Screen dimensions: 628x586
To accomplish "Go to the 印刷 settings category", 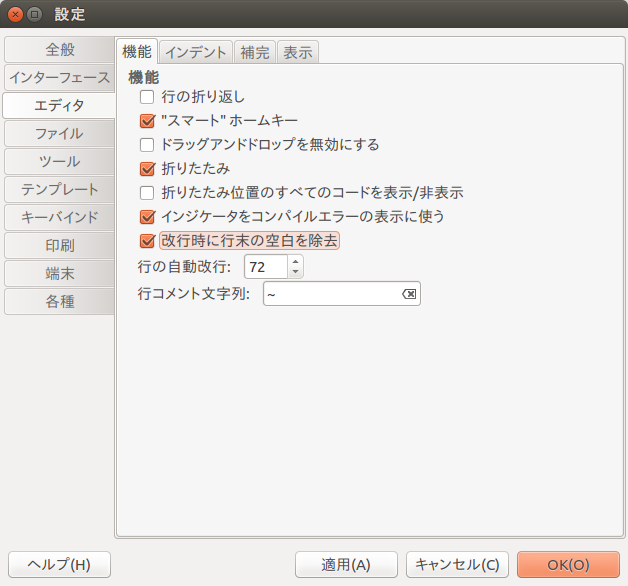I will point(59,246).
